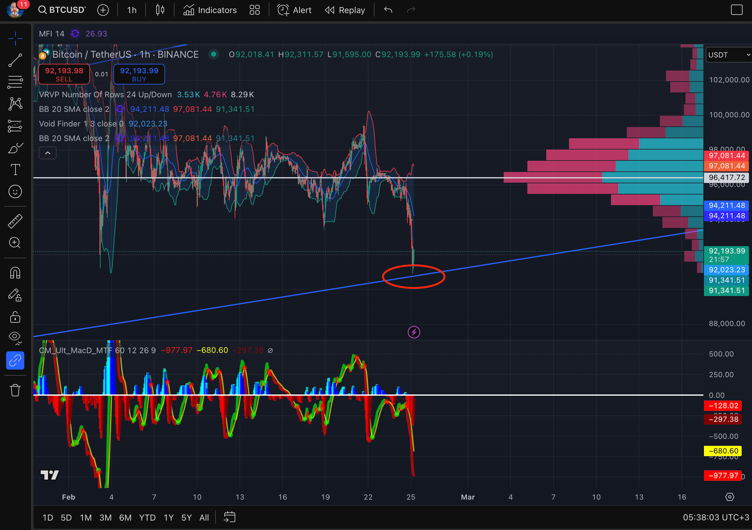Redo the last chart action
This screenshot has width=752, height=530.
[x=411, y=10]
